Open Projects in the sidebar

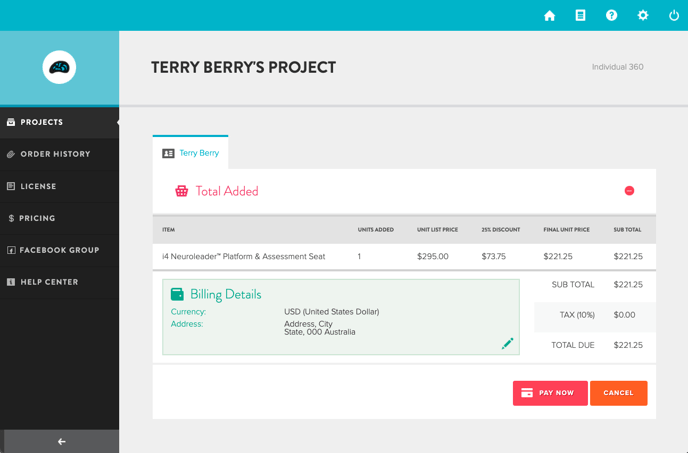coord(59,122)
